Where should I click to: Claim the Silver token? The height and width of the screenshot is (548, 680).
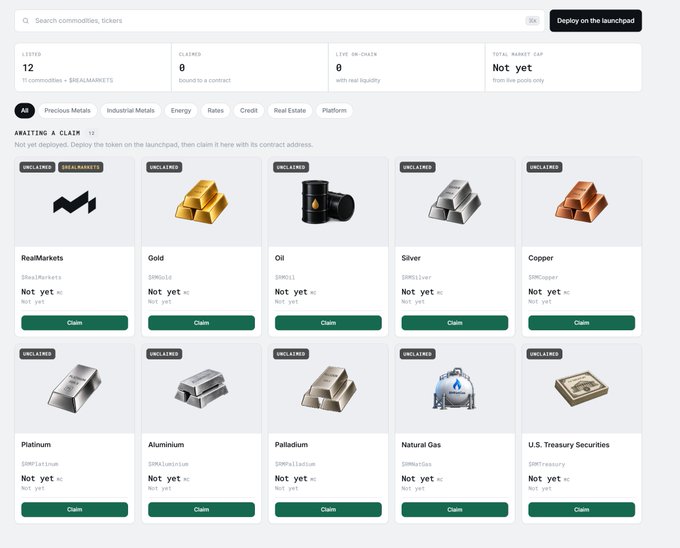[455, 323]
